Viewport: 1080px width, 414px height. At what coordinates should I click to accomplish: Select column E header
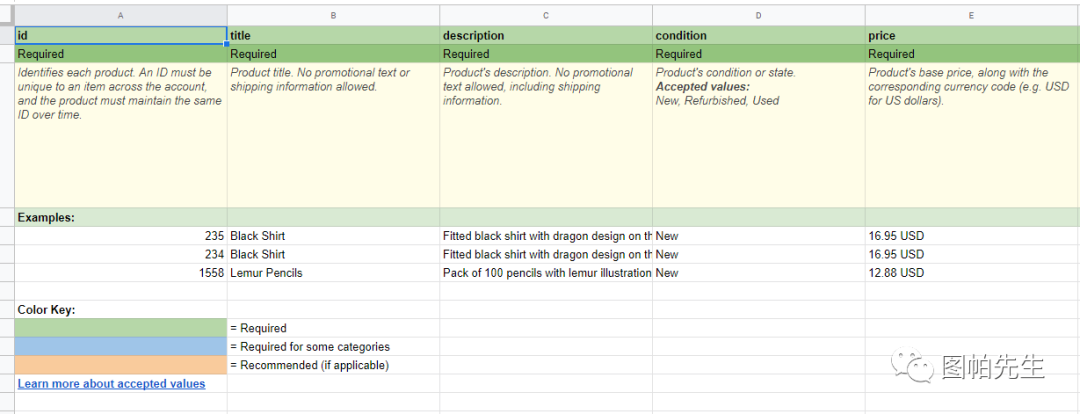click(972, 15)
